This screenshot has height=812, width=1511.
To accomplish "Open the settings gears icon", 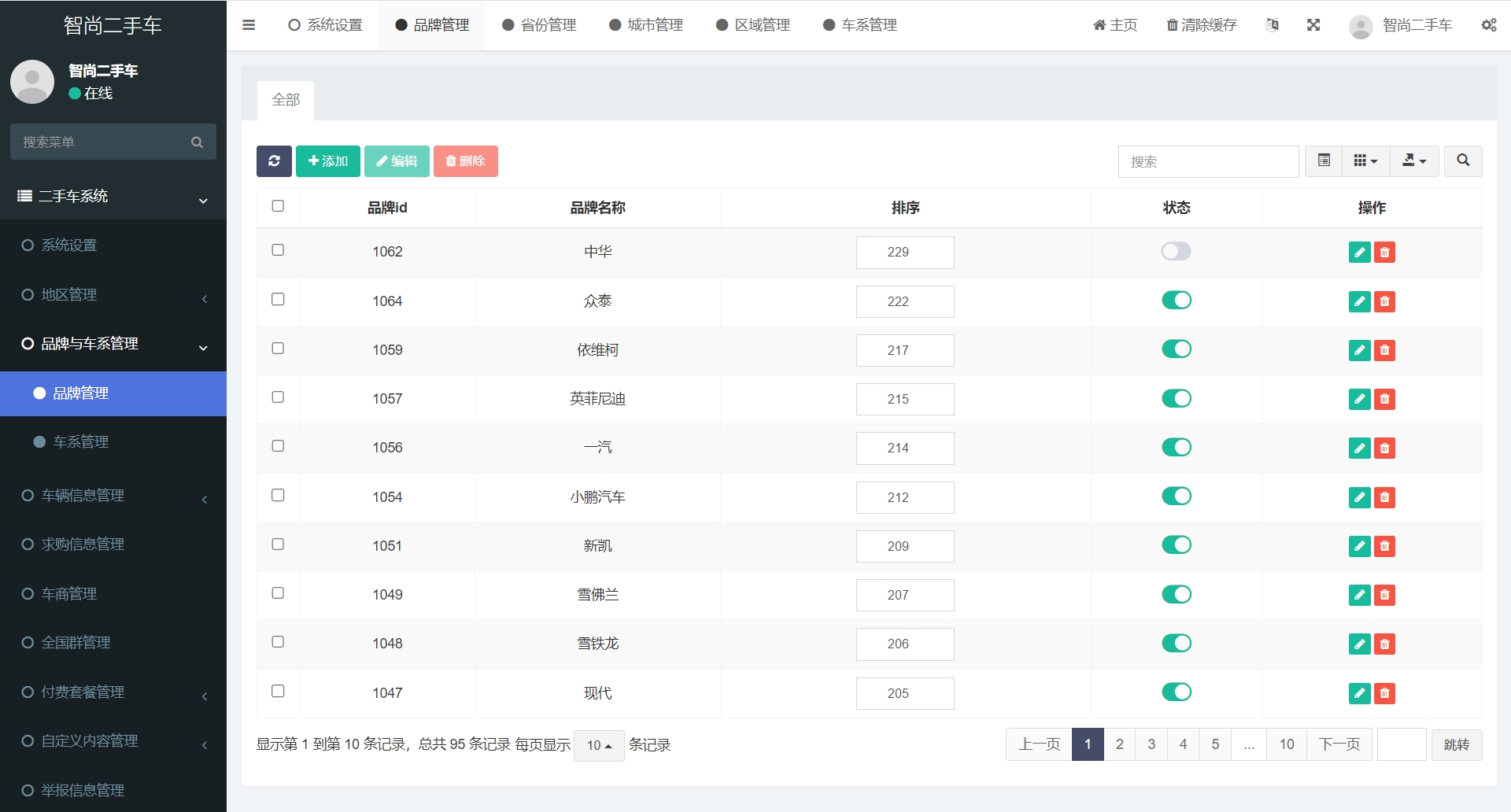I will (1488, 25).
